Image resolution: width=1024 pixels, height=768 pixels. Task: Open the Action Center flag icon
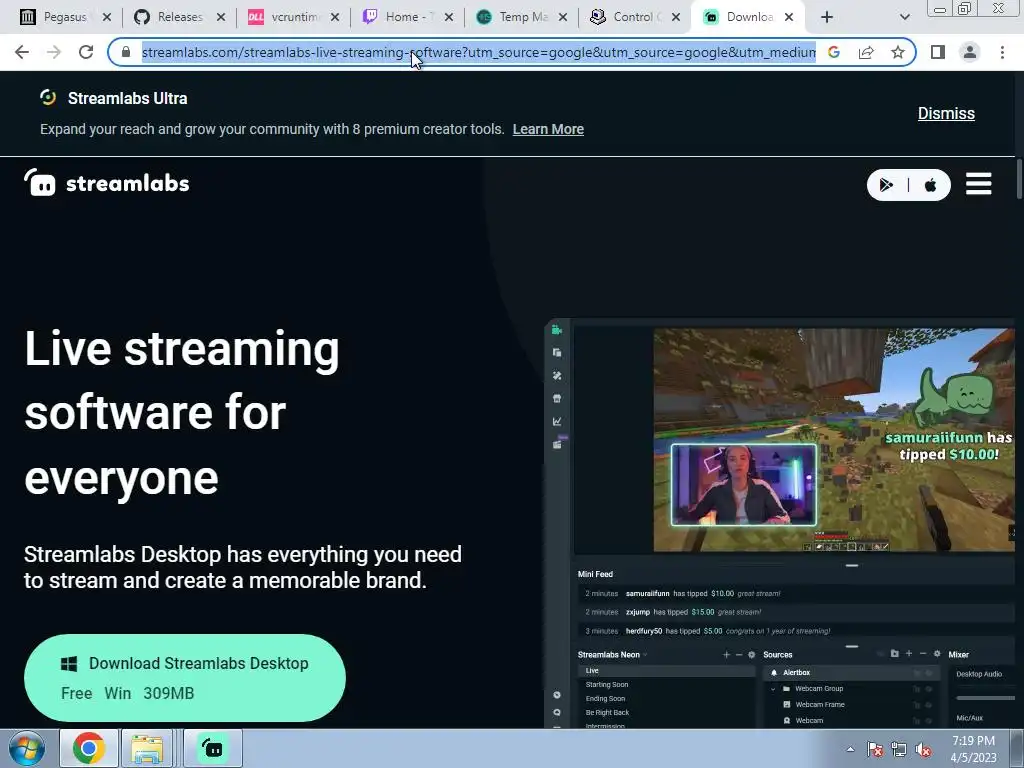click(875, 749)
